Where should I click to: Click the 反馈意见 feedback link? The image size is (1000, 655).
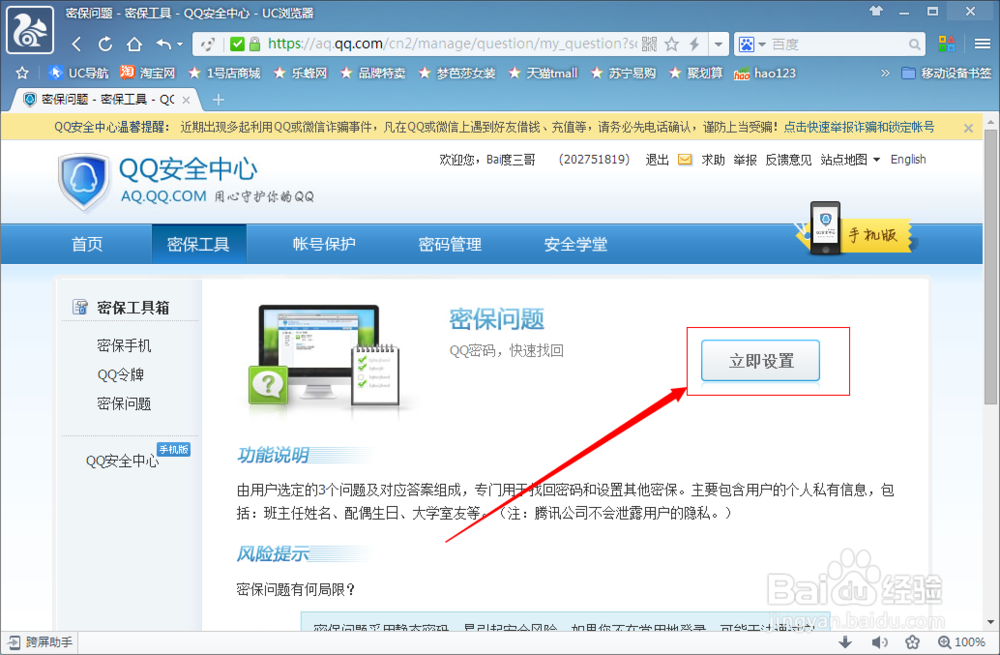coord(788,159)
